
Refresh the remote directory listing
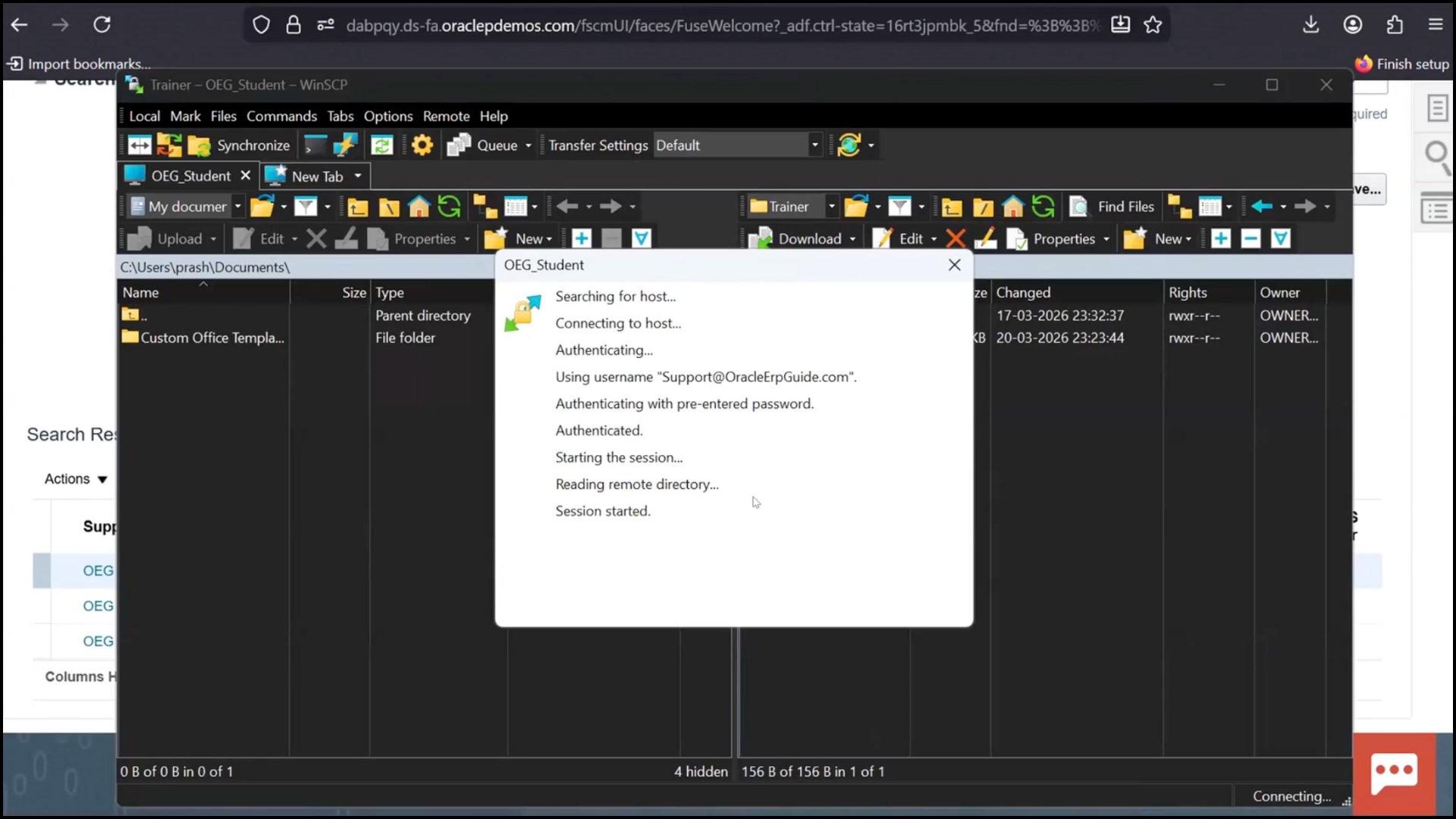coord(1043,206)
